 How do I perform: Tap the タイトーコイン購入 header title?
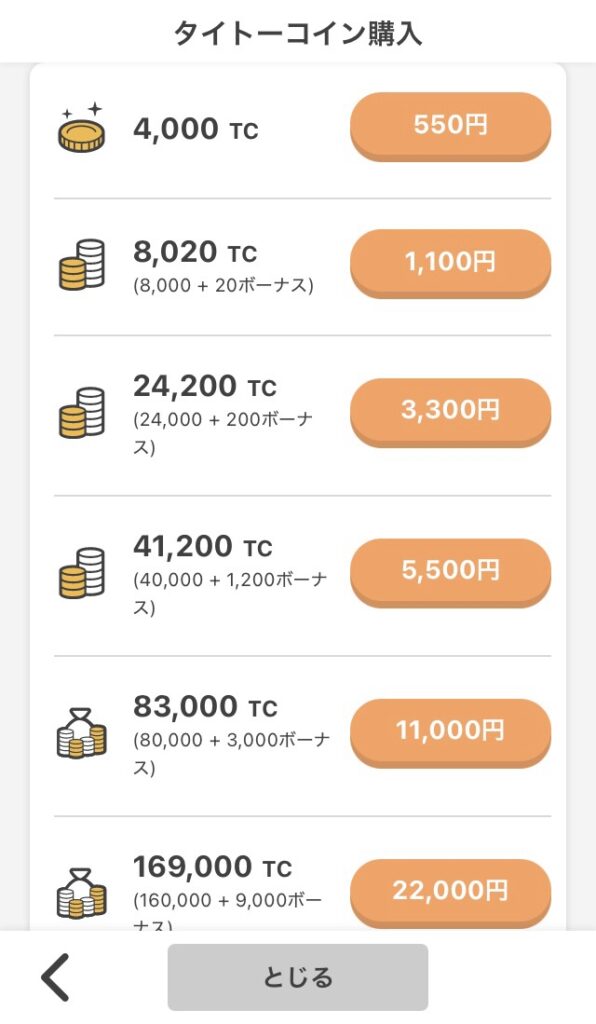(x=298, y=33)
